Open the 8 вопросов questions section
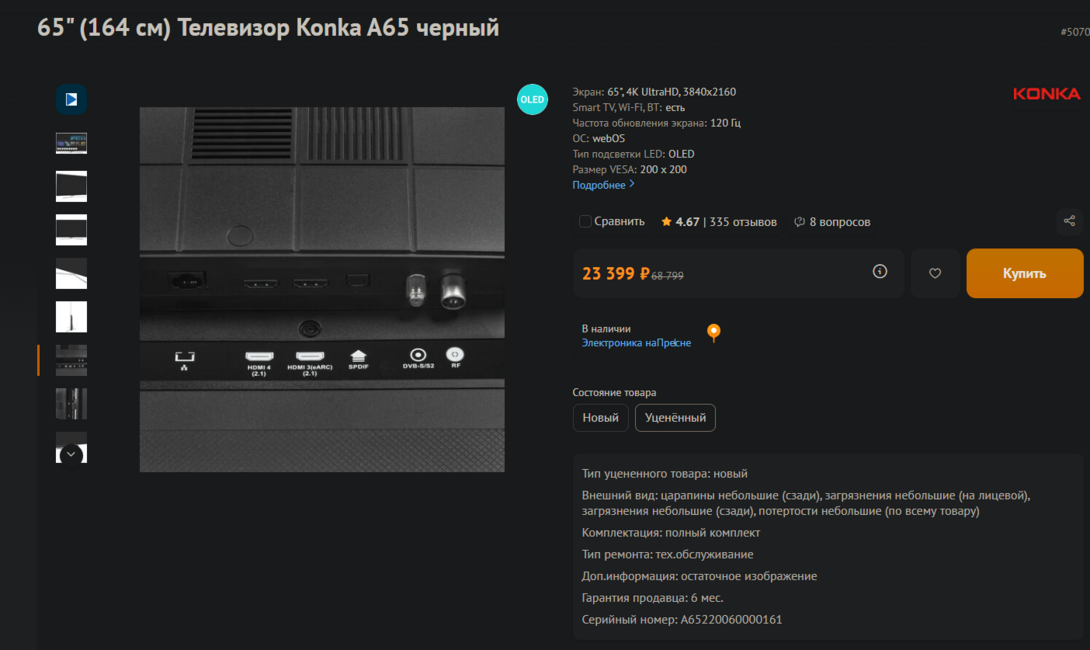 (832, 222)
